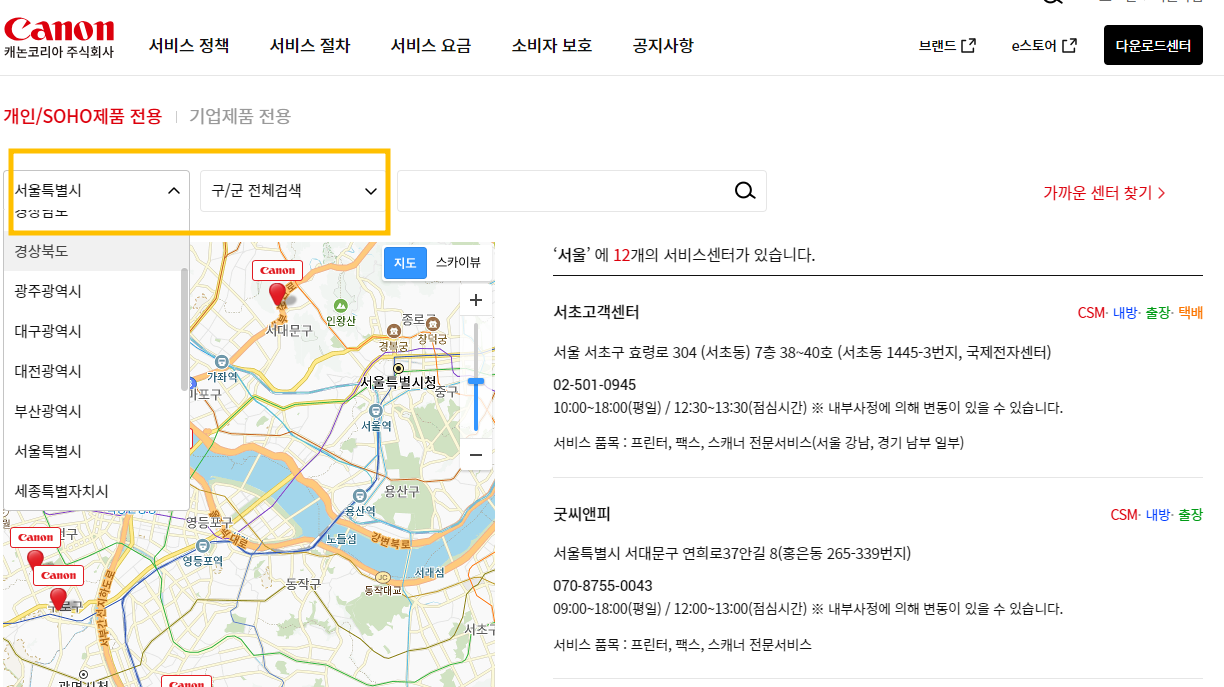Open the 서비스 요금 menu
The width and height of the screenshot is (1224, 687).
430,45
